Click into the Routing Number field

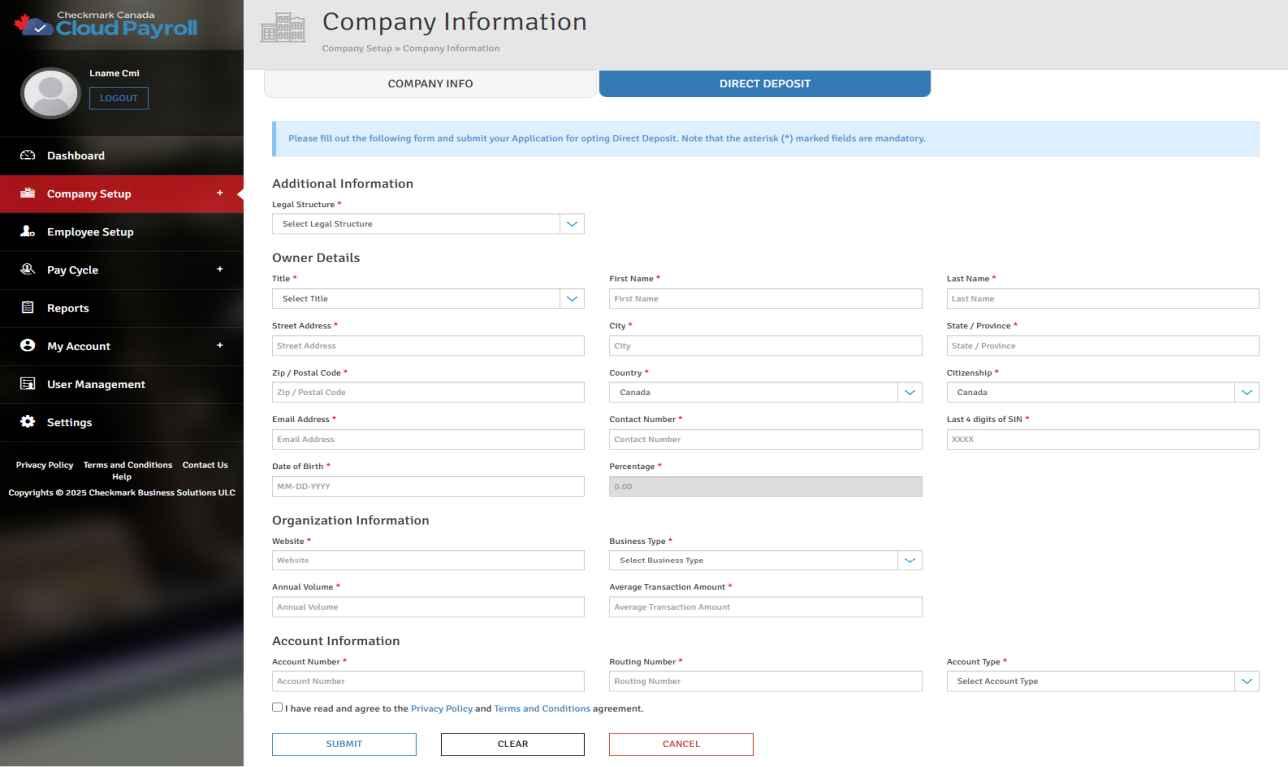point(765,682)
